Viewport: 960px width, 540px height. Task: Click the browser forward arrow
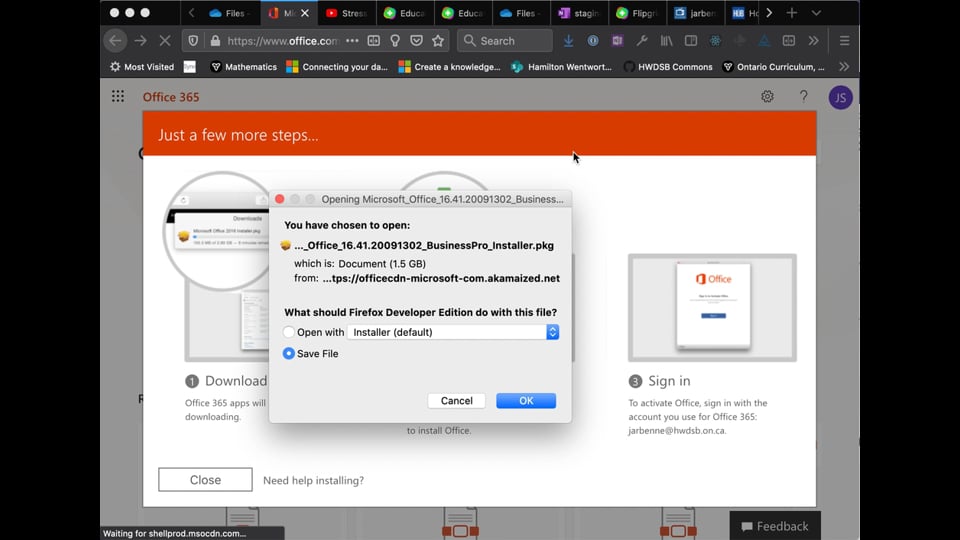140,41
